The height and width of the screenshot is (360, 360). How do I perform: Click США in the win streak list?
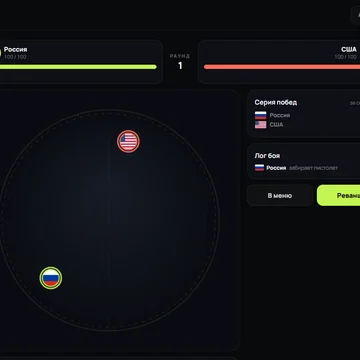276,125
